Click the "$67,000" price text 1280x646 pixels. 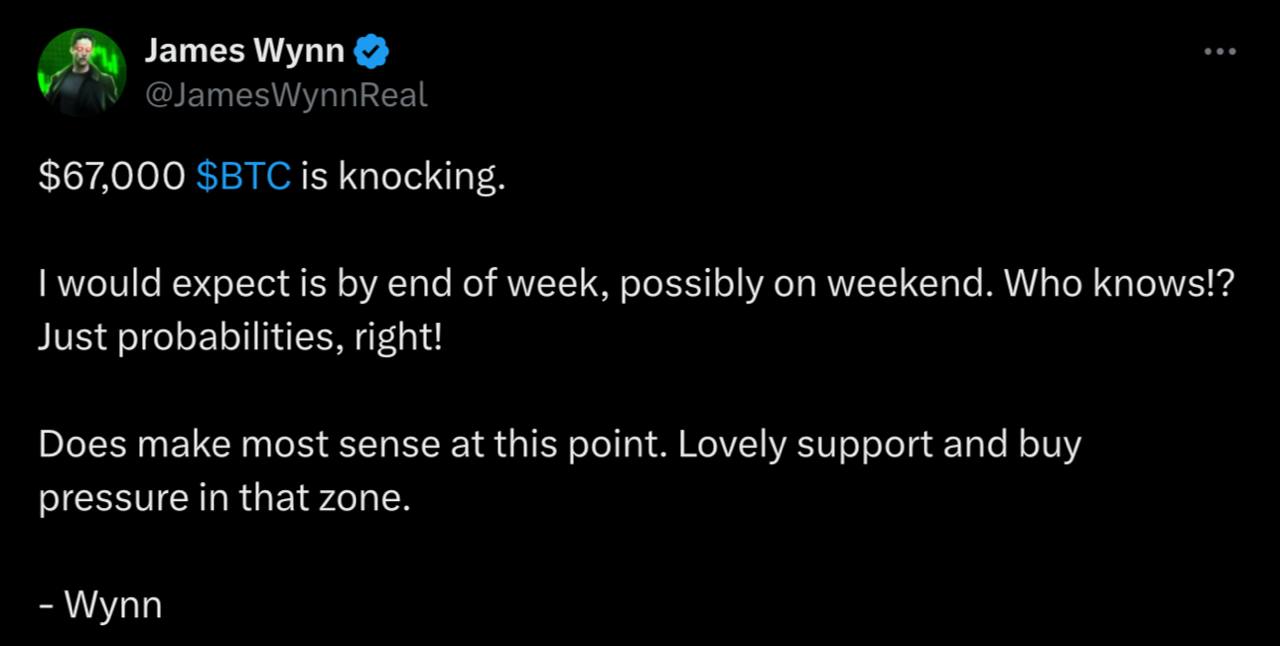(111, 177)
